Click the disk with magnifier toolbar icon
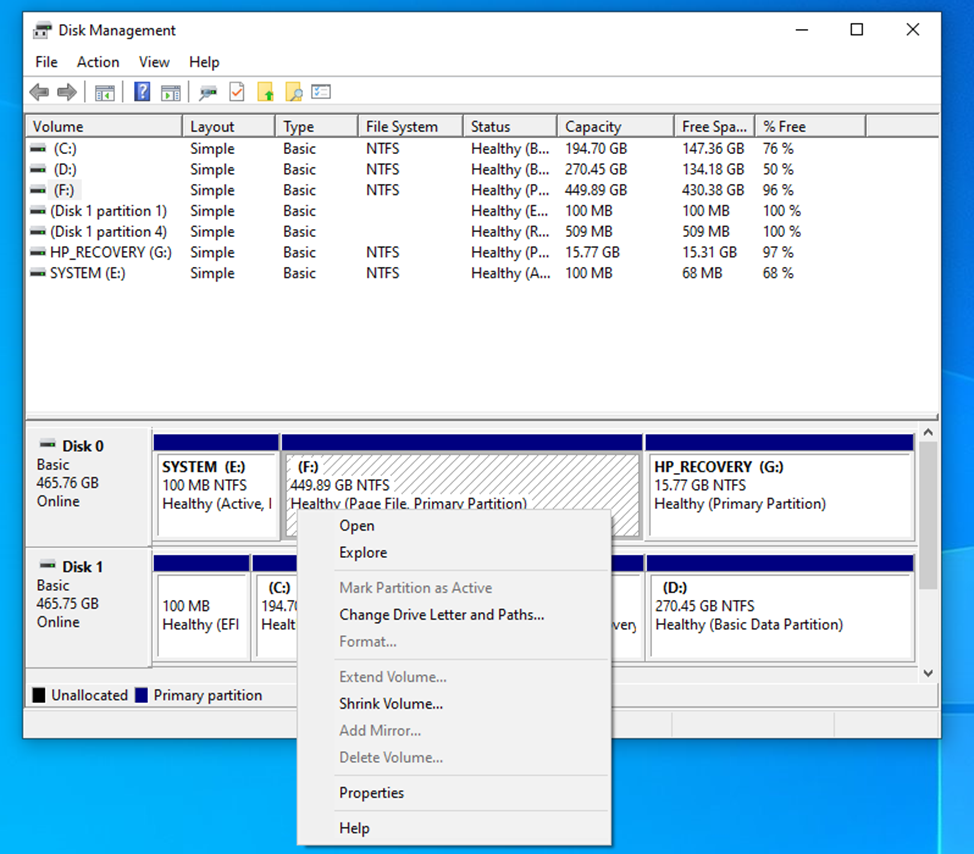The height and width of the screenshot is (854, 974). tap(208, 93)
